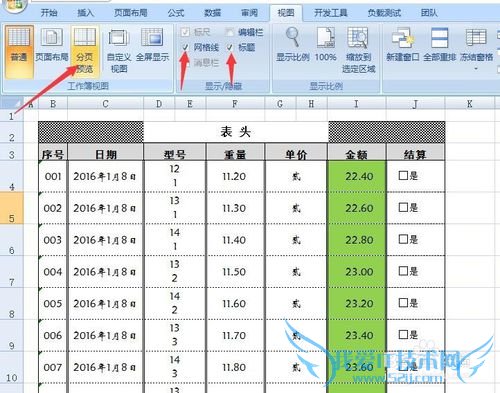Select column I header

tap(356, 104)
